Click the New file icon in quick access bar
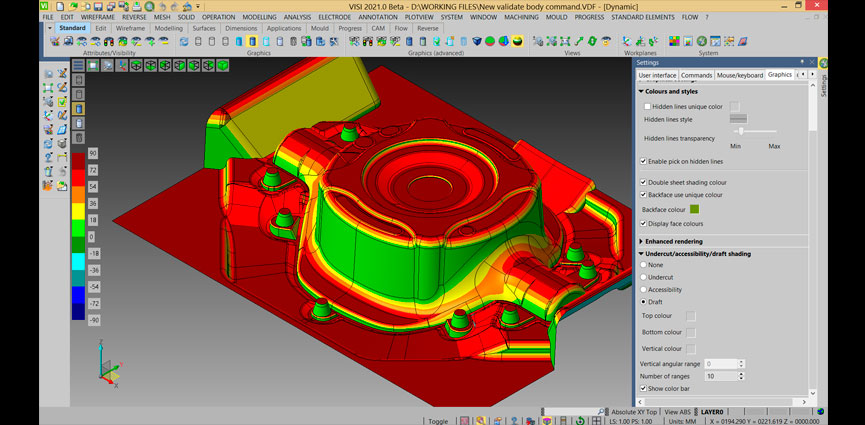 [61, 7]
